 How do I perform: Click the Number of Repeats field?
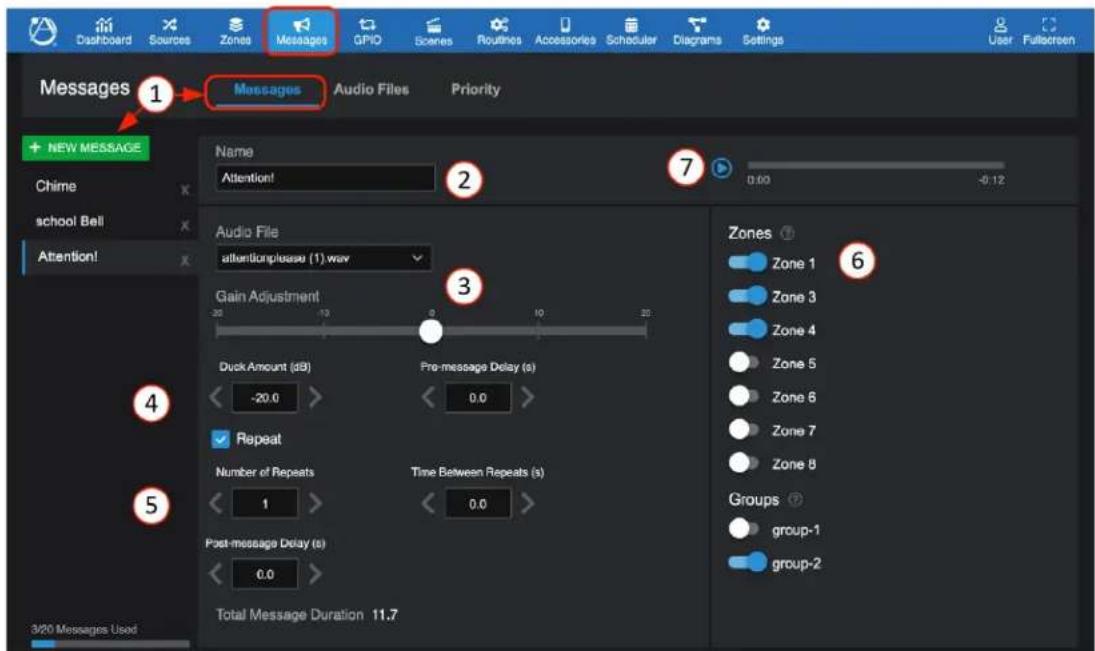pos(265,504)
